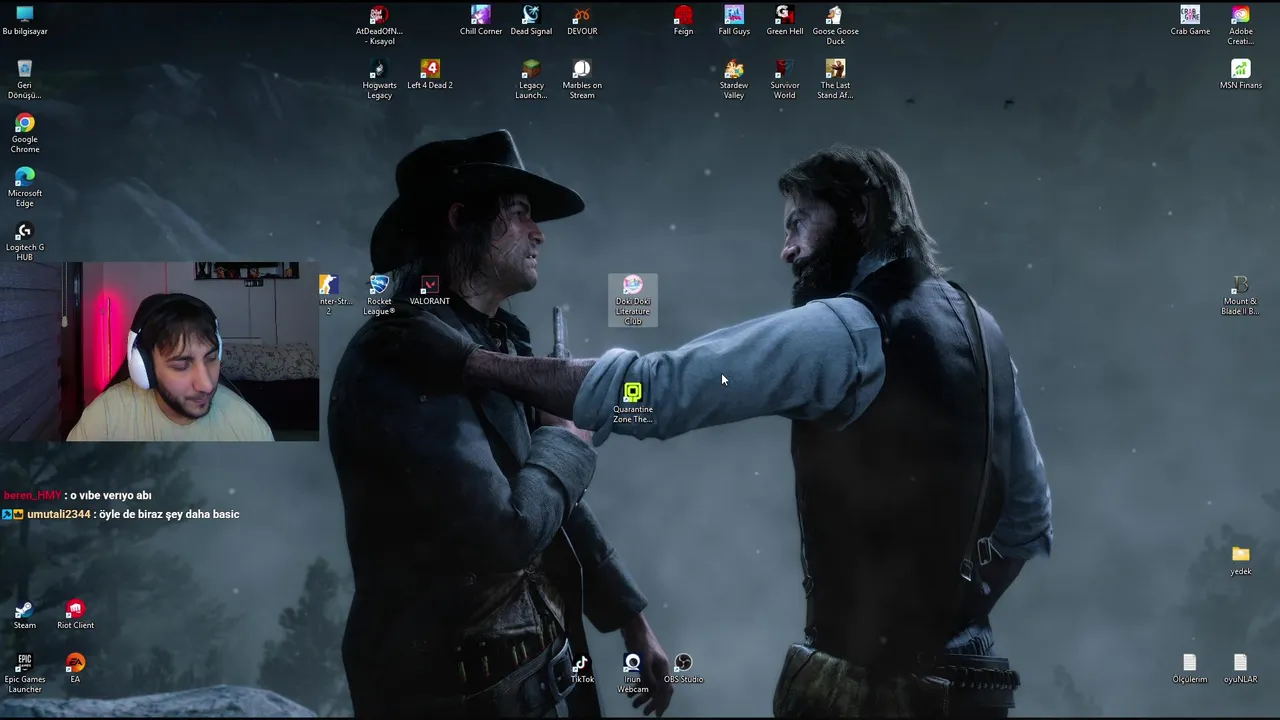Select the Adobe Creative Cloud icon
The width and height of the screenshot is (1280, 720).
[1241, 26]
